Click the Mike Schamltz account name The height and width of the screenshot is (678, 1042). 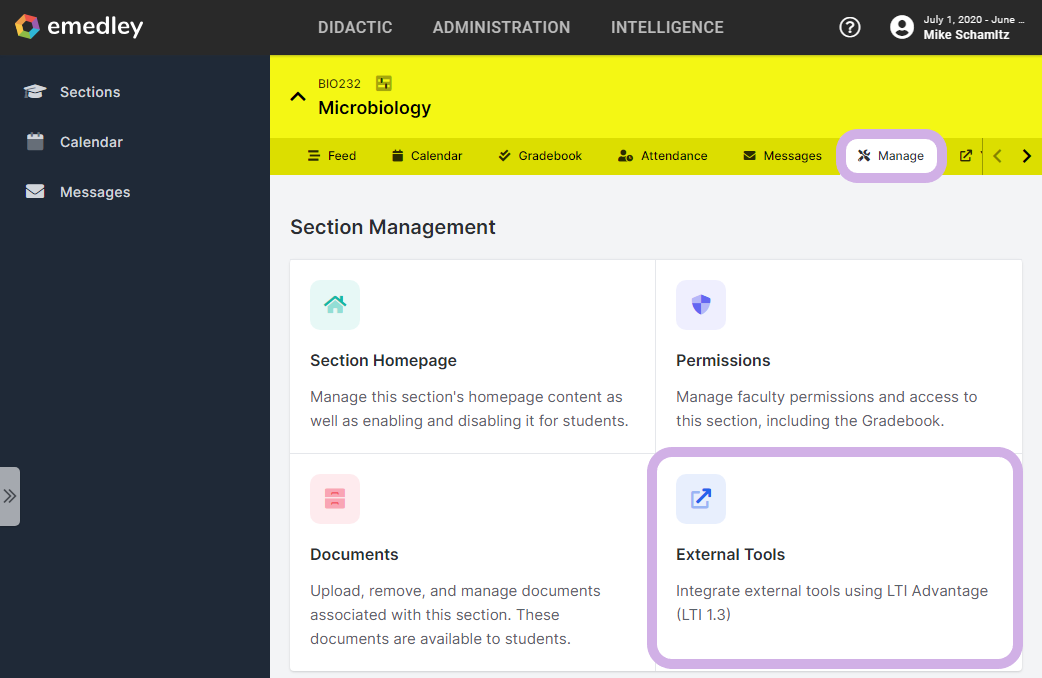[966, 35]
